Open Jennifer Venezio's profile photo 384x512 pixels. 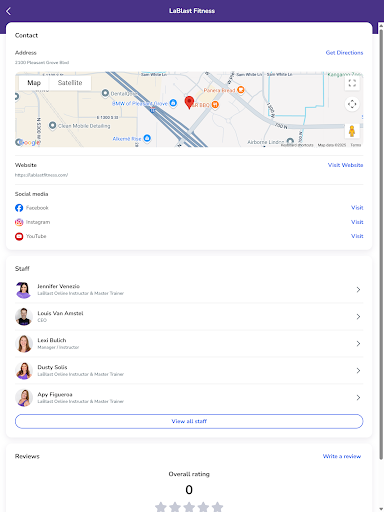click(x=24, y=290)
